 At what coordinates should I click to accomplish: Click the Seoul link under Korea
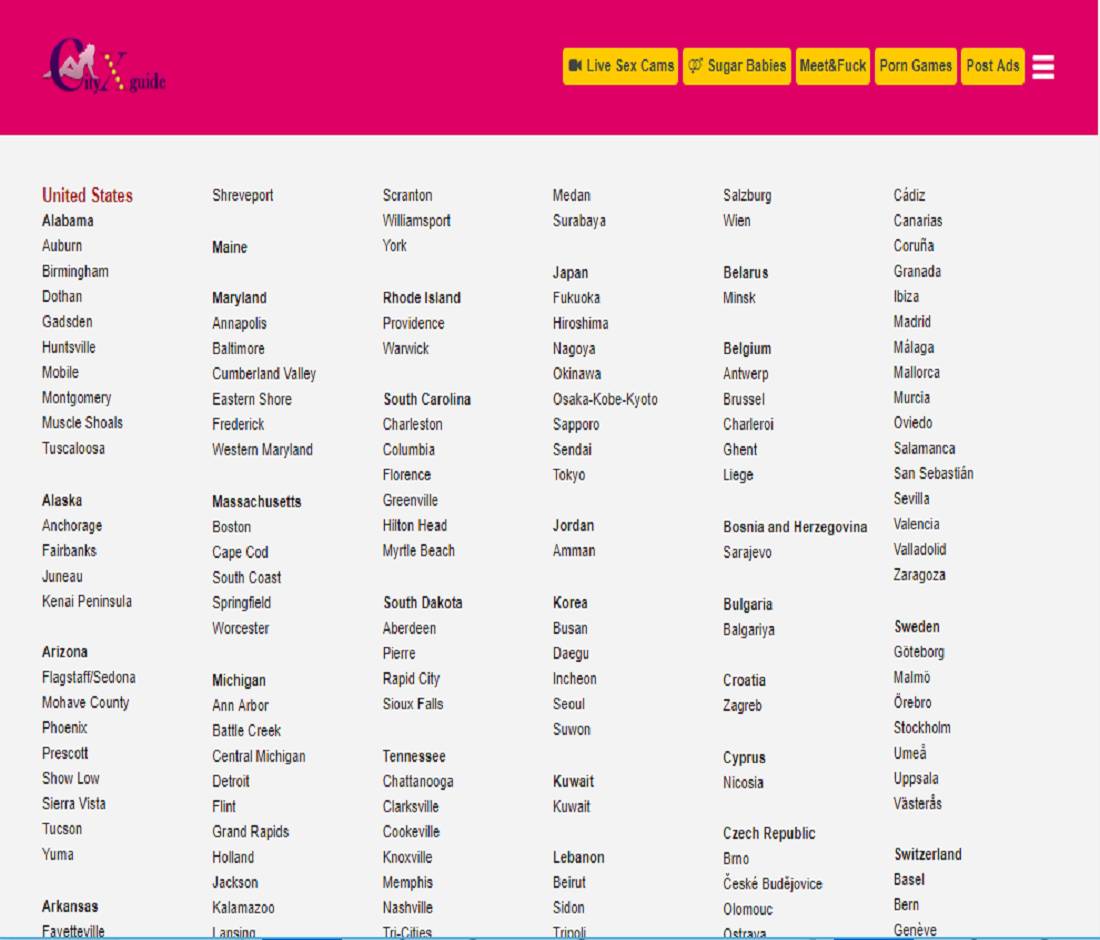569,703
